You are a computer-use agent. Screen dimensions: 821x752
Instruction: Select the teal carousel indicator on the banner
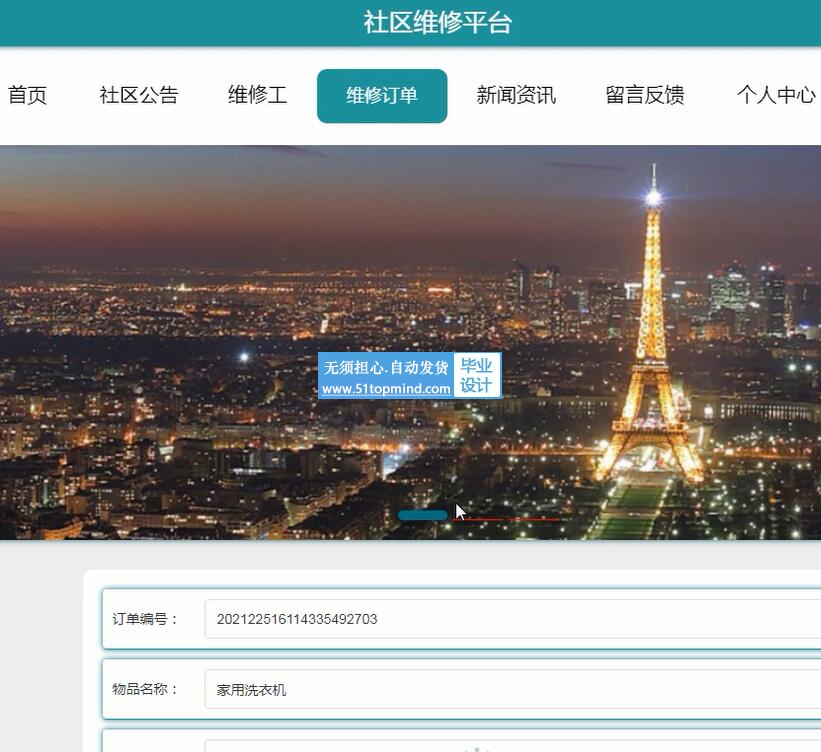(423, 515)
